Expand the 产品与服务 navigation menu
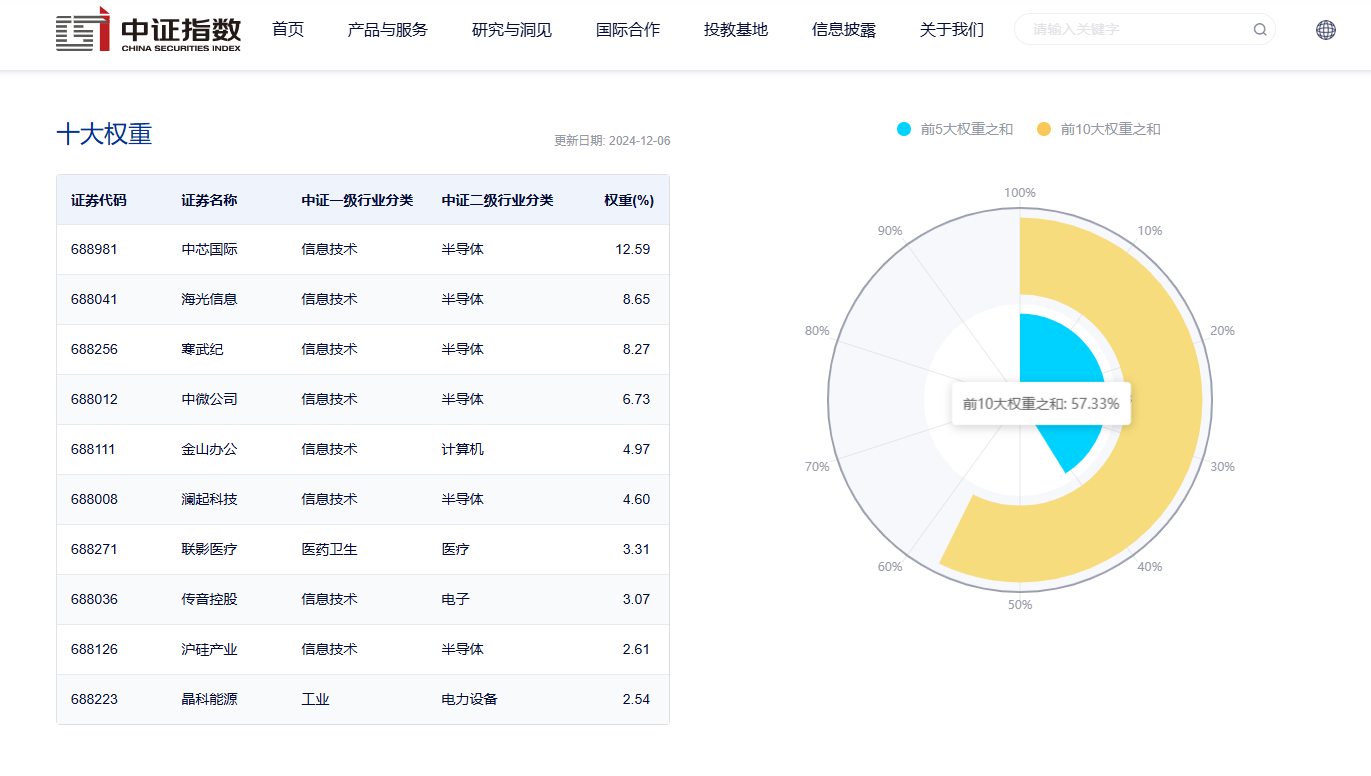The width and height of the screenshot is (1371, 776). point(387,30)
